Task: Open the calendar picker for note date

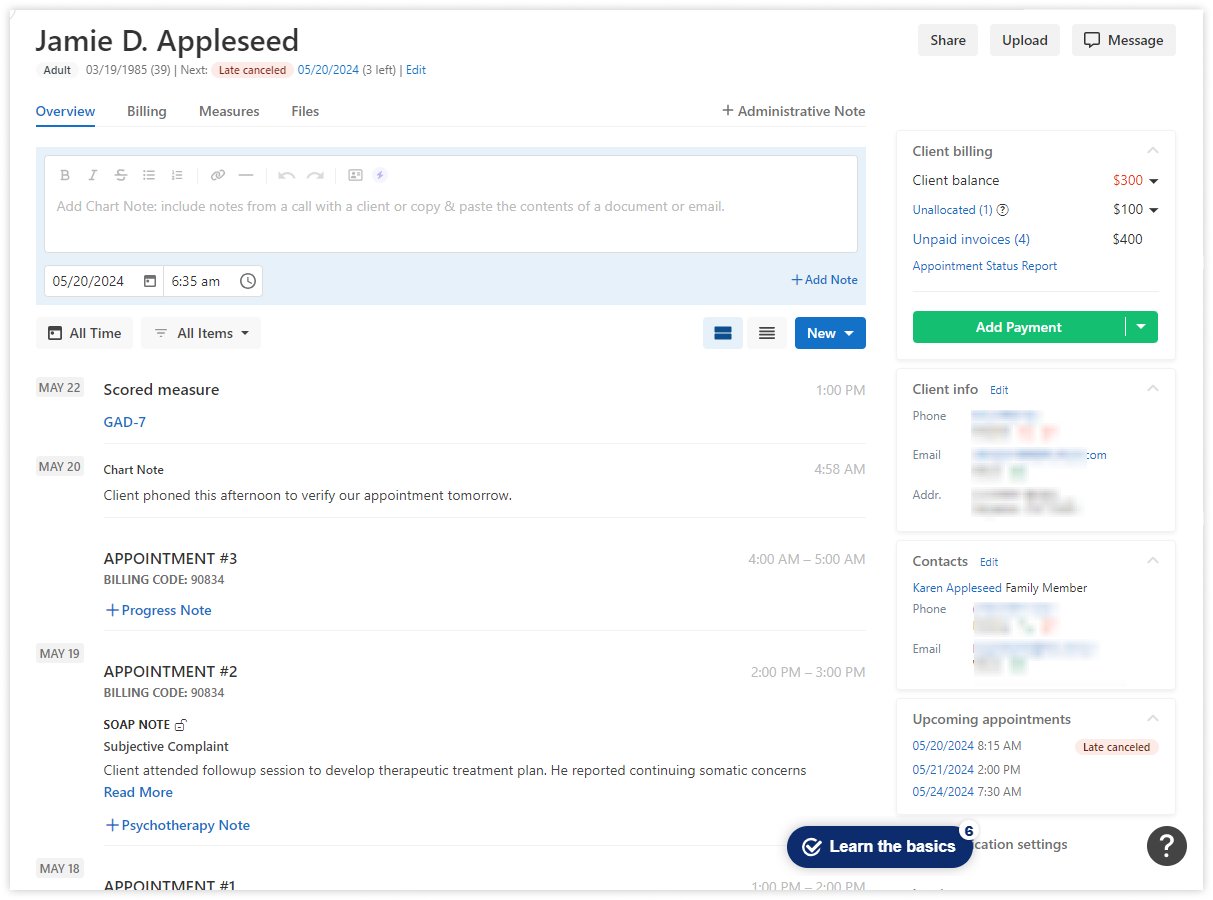Action: coord(150,281)
